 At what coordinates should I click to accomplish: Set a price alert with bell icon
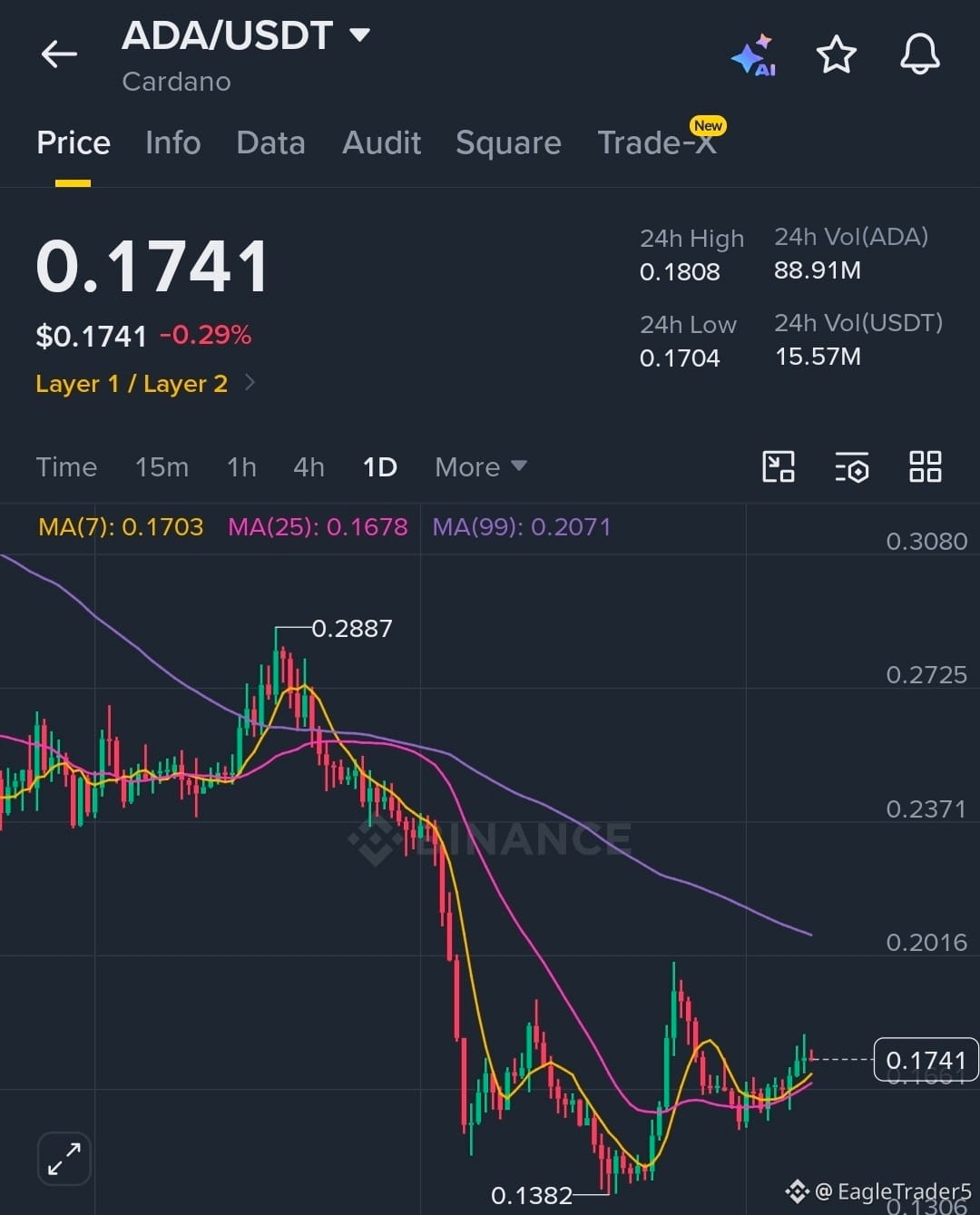(920, 54)
